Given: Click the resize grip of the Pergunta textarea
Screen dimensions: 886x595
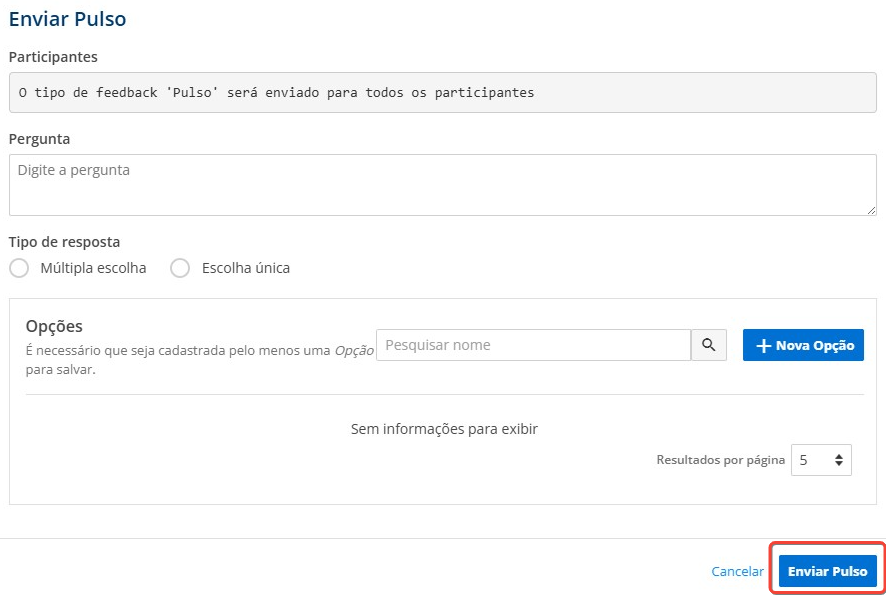Looking at the screenshot, I should click(x=871, y=210).
